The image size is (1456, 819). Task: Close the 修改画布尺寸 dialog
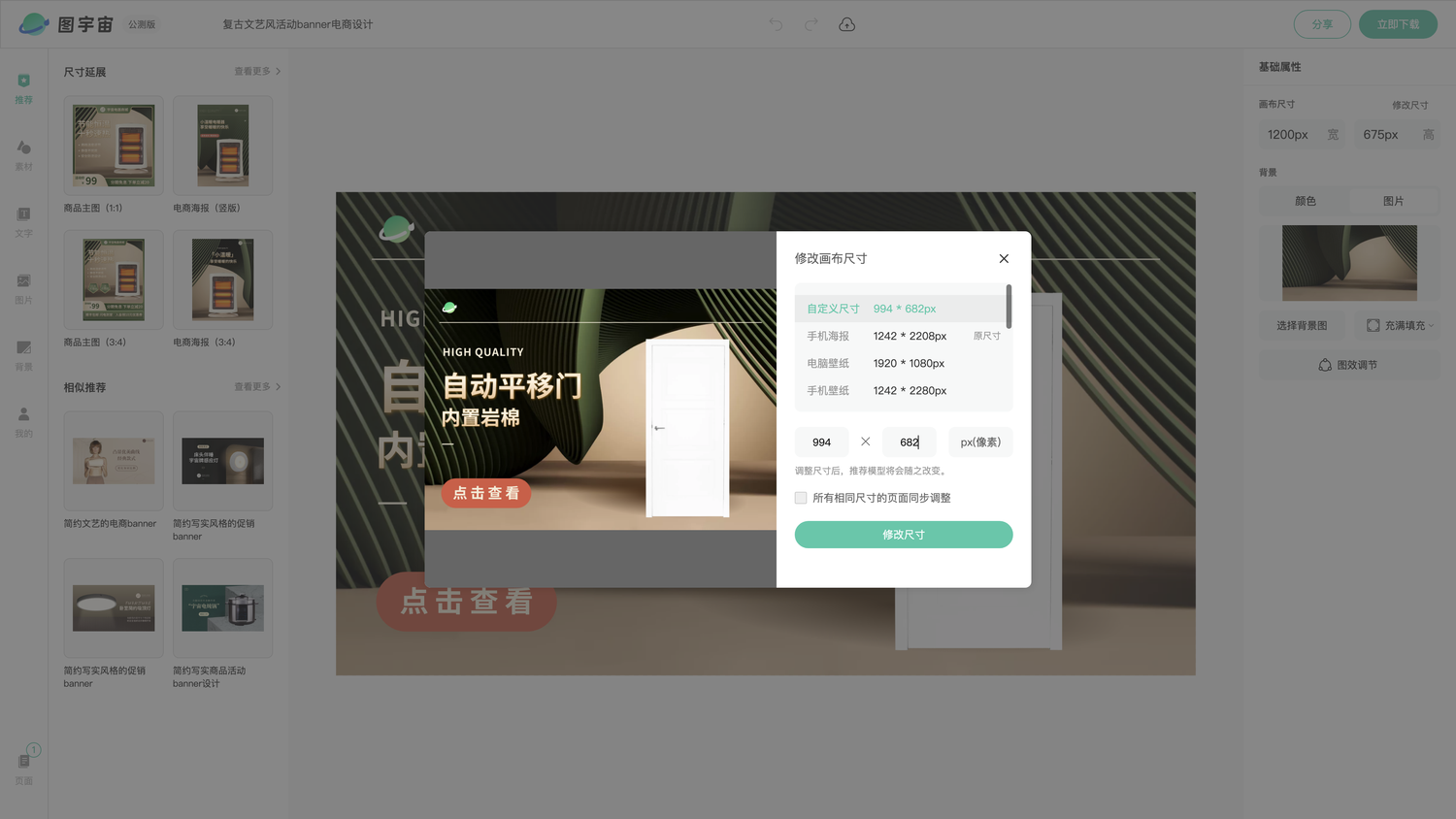pos(1004,258)
